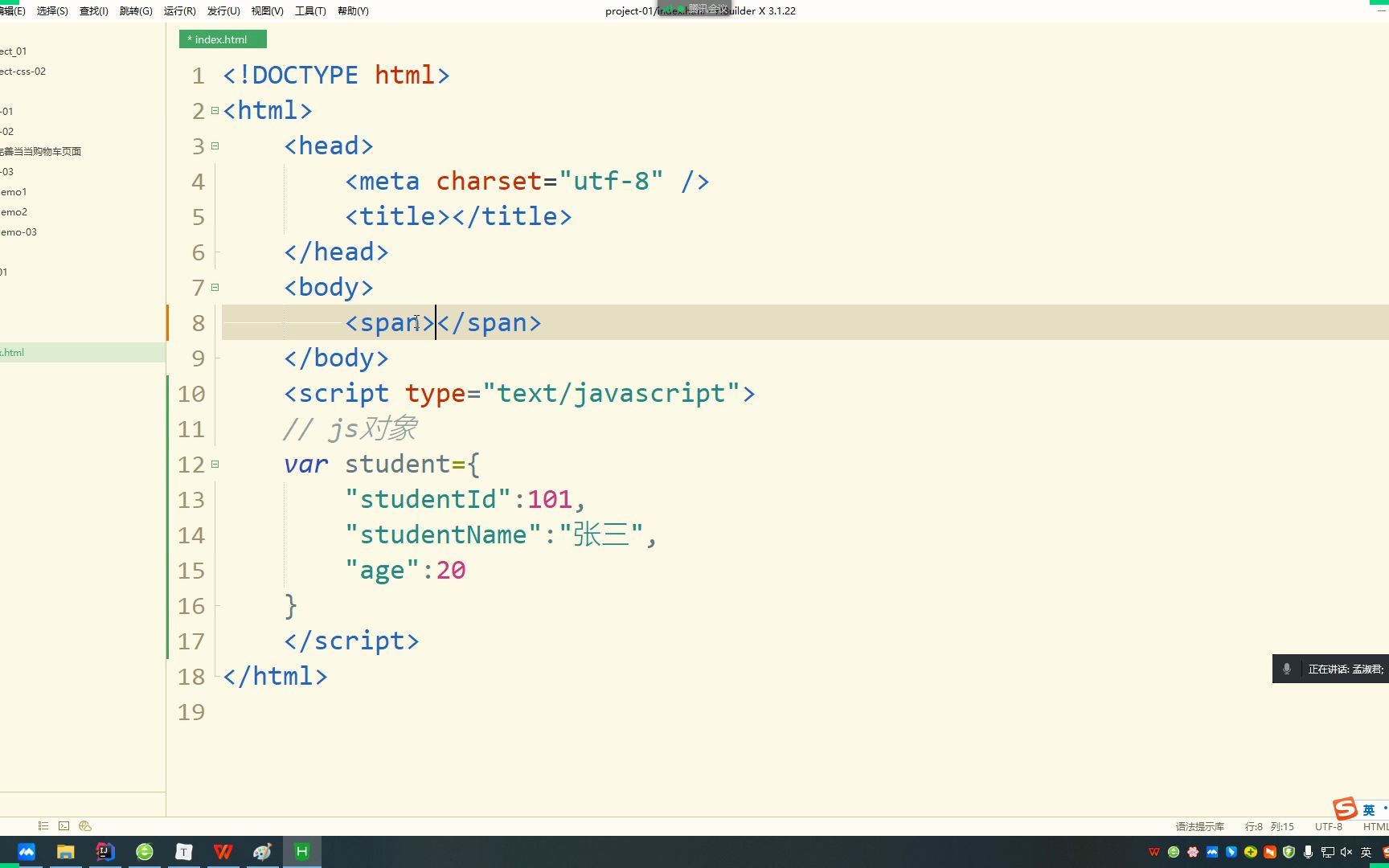Select ect-css-02 in the project tree
The height and width of the screenshot is (868, 1389).
pos(23,71)
